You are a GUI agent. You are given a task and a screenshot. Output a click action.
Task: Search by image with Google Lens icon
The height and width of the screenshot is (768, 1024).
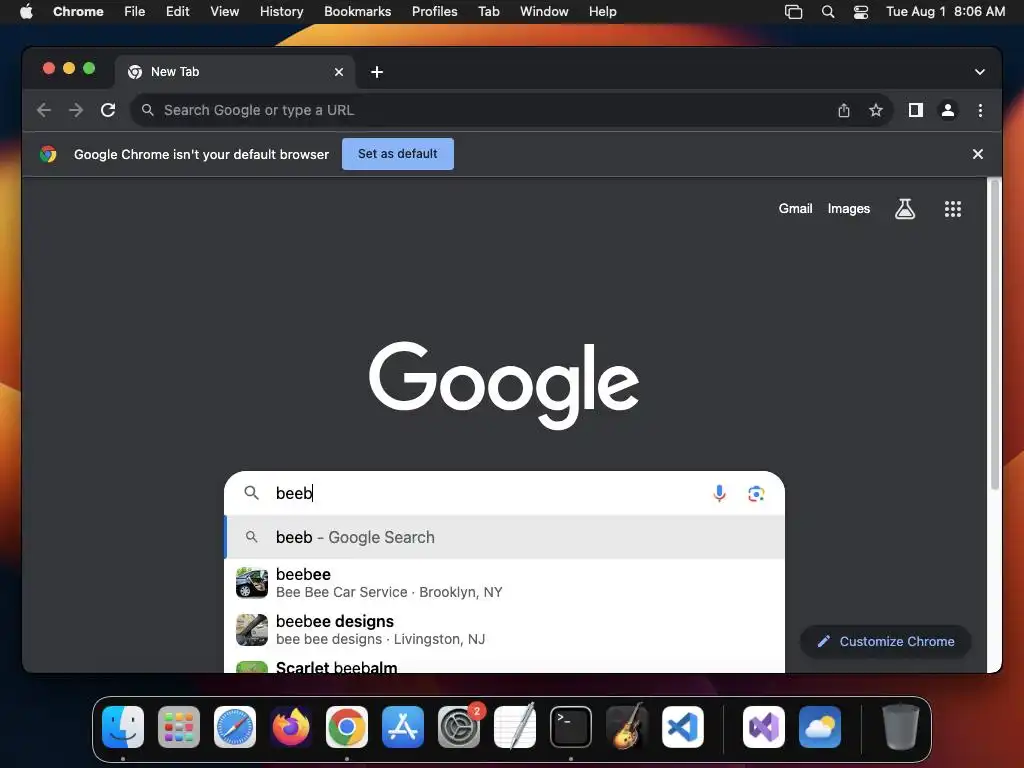pyautogui.click(x=756, y=494)
